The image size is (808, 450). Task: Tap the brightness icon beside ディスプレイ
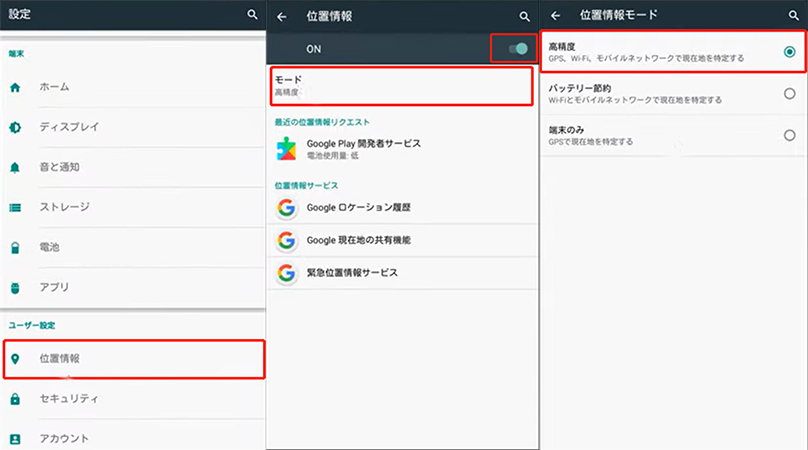pos(15,127)
